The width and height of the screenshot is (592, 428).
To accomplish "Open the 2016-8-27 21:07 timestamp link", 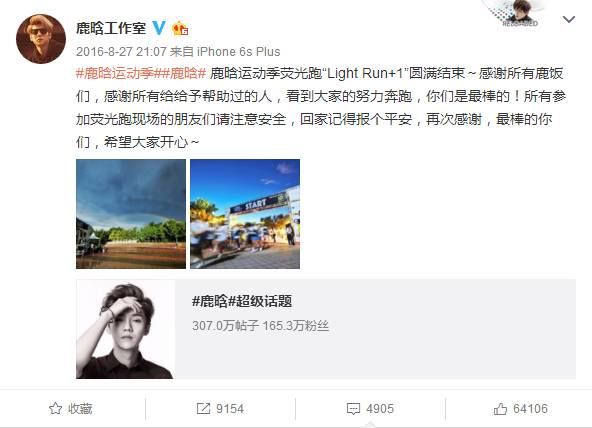I will 121,52.
